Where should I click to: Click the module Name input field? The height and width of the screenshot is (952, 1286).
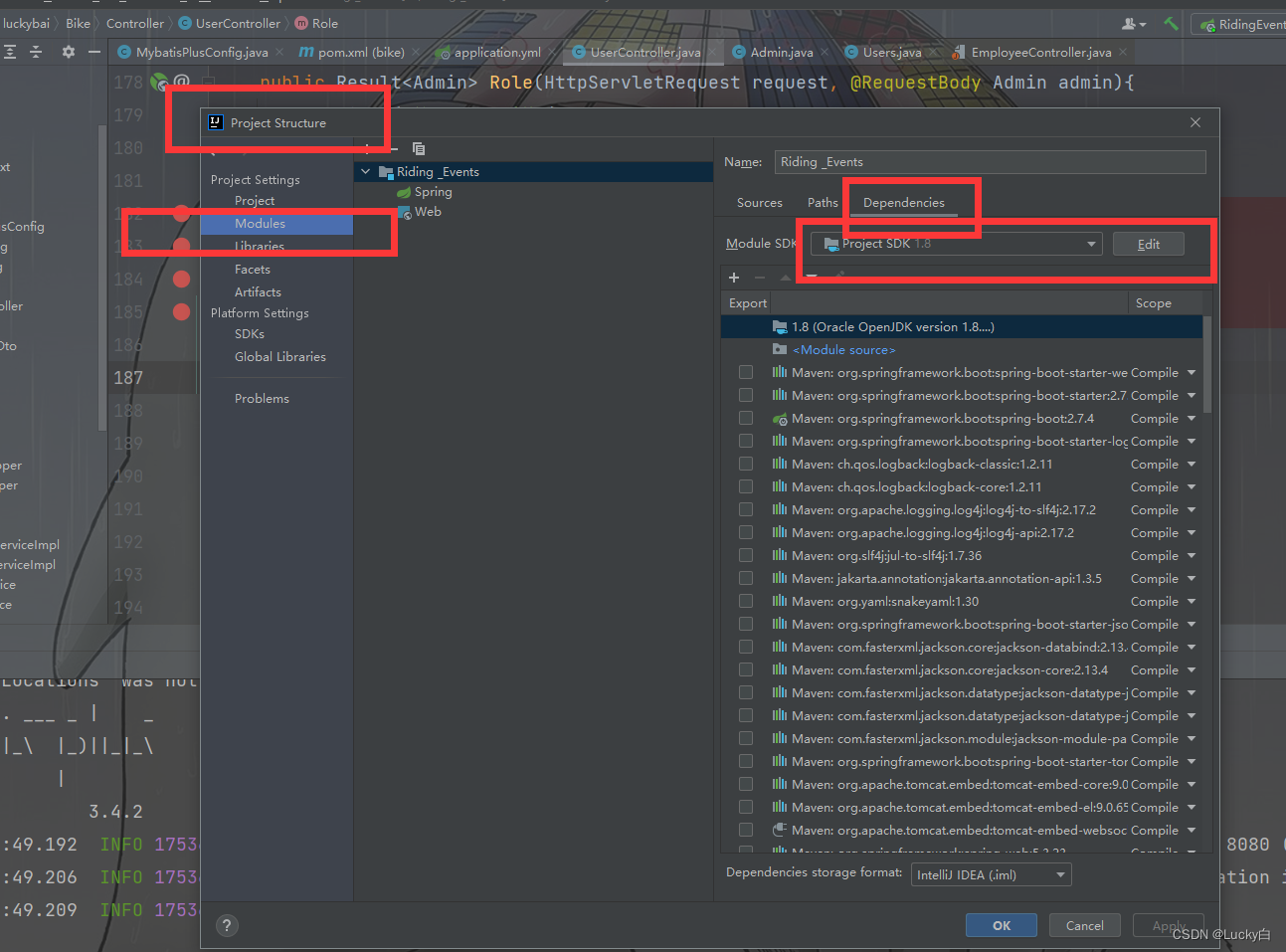pos(991,162)
